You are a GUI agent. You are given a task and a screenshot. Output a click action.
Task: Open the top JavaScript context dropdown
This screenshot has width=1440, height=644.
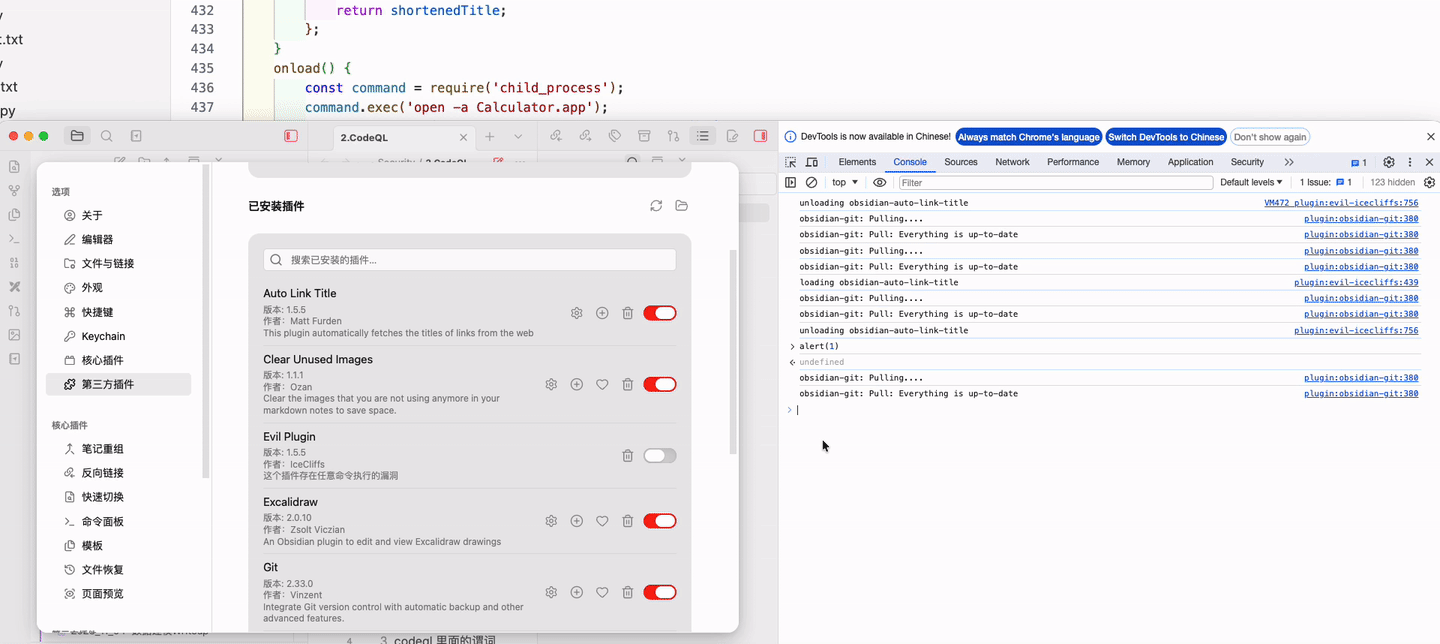[x=845, y=183]
